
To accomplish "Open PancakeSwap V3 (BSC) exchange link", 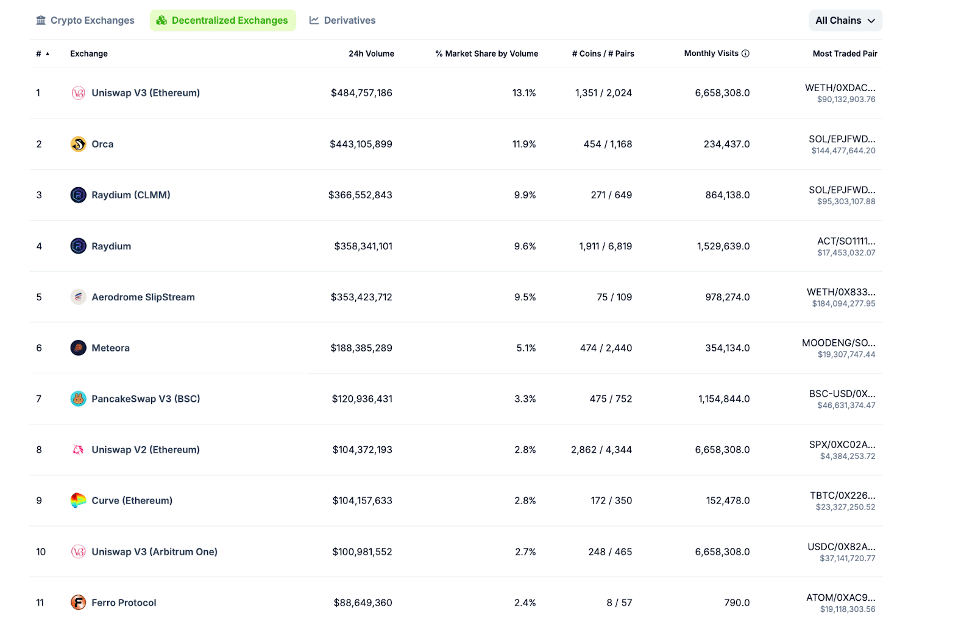I will 146,399.
